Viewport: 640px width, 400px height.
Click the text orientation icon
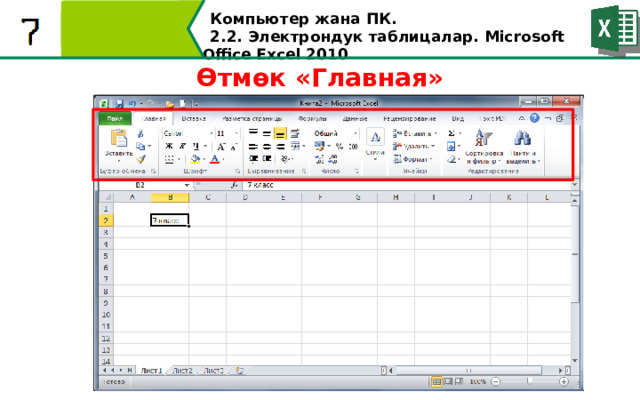(x=285, y=159)
